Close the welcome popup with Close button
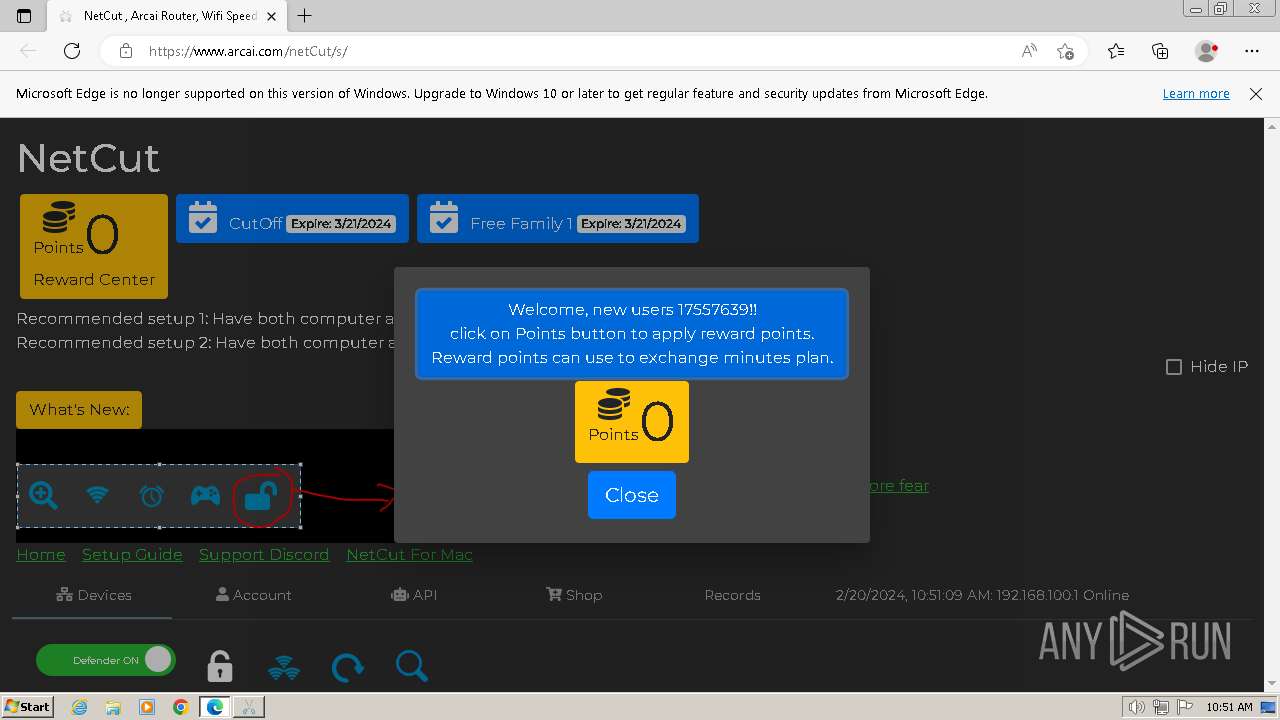 click(x=631, y=495)
